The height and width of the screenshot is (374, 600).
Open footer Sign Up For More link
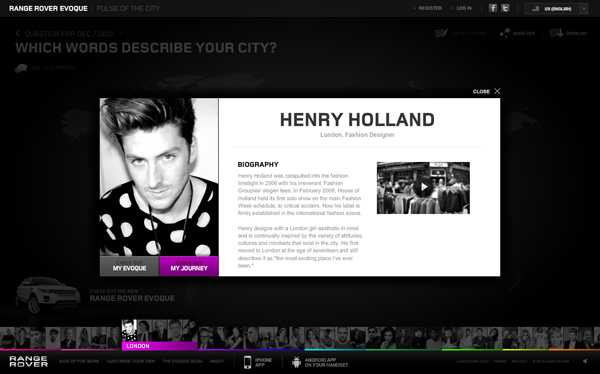tap(79, 361)
